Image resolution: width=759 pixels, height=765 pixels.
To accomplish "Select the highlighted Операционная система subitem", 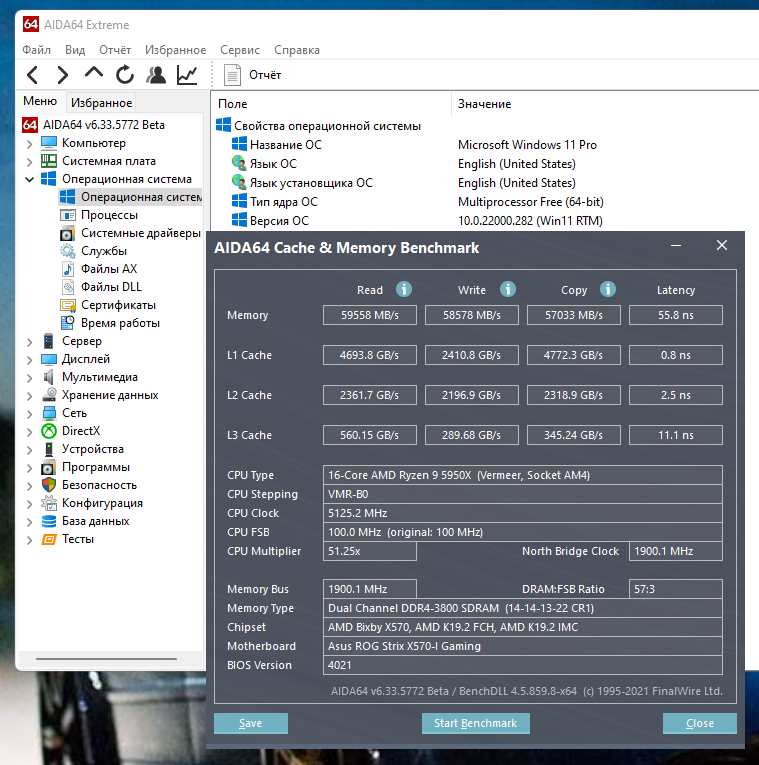I will 131,197.
